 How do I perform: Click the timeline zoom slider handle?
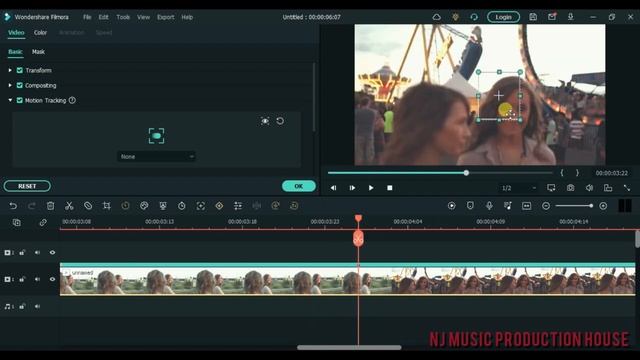[591, 206]
